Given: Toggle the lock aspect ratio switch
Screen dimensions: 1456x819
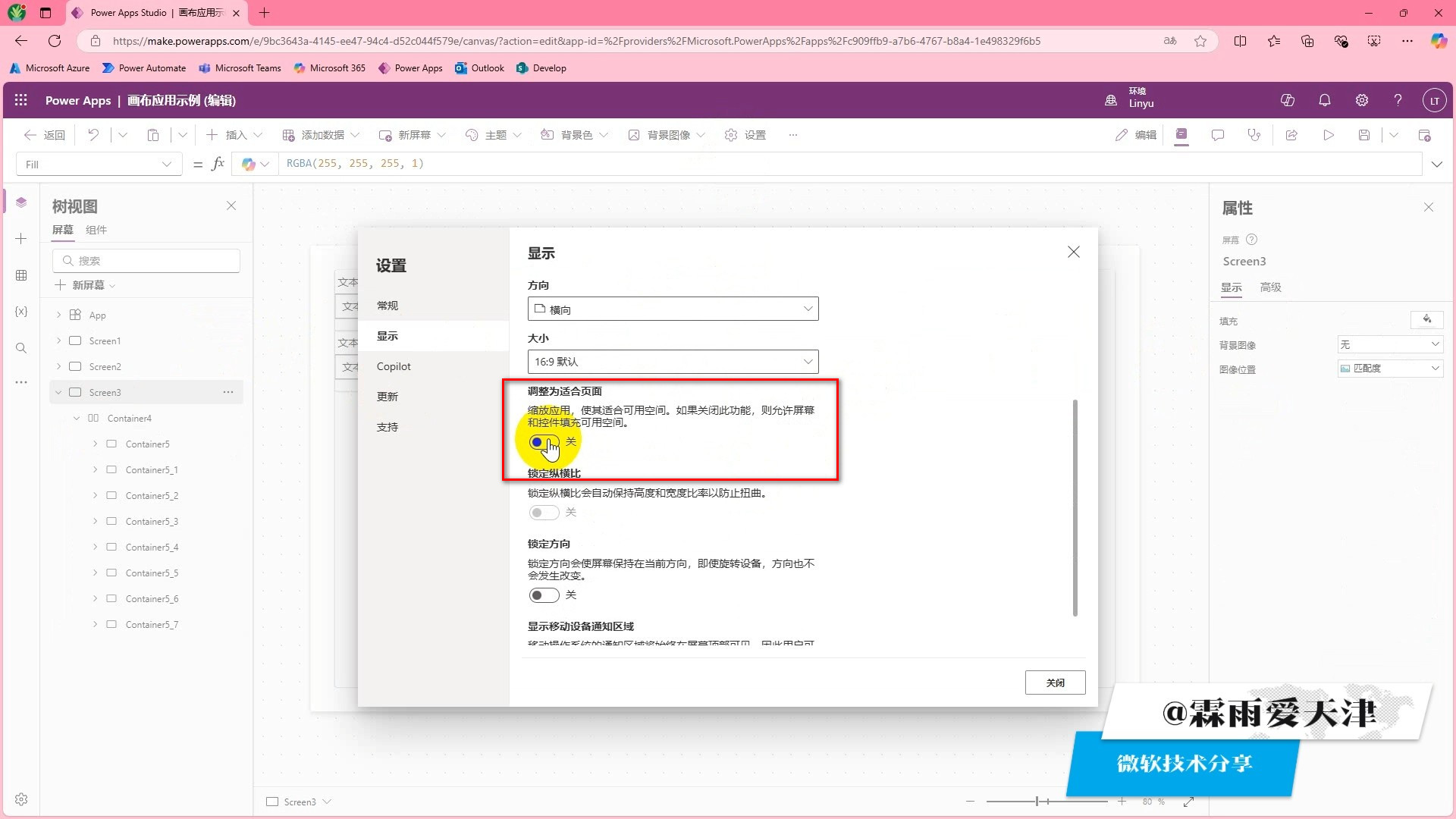Looking at the screenshot, I should (x=544, y=513).
